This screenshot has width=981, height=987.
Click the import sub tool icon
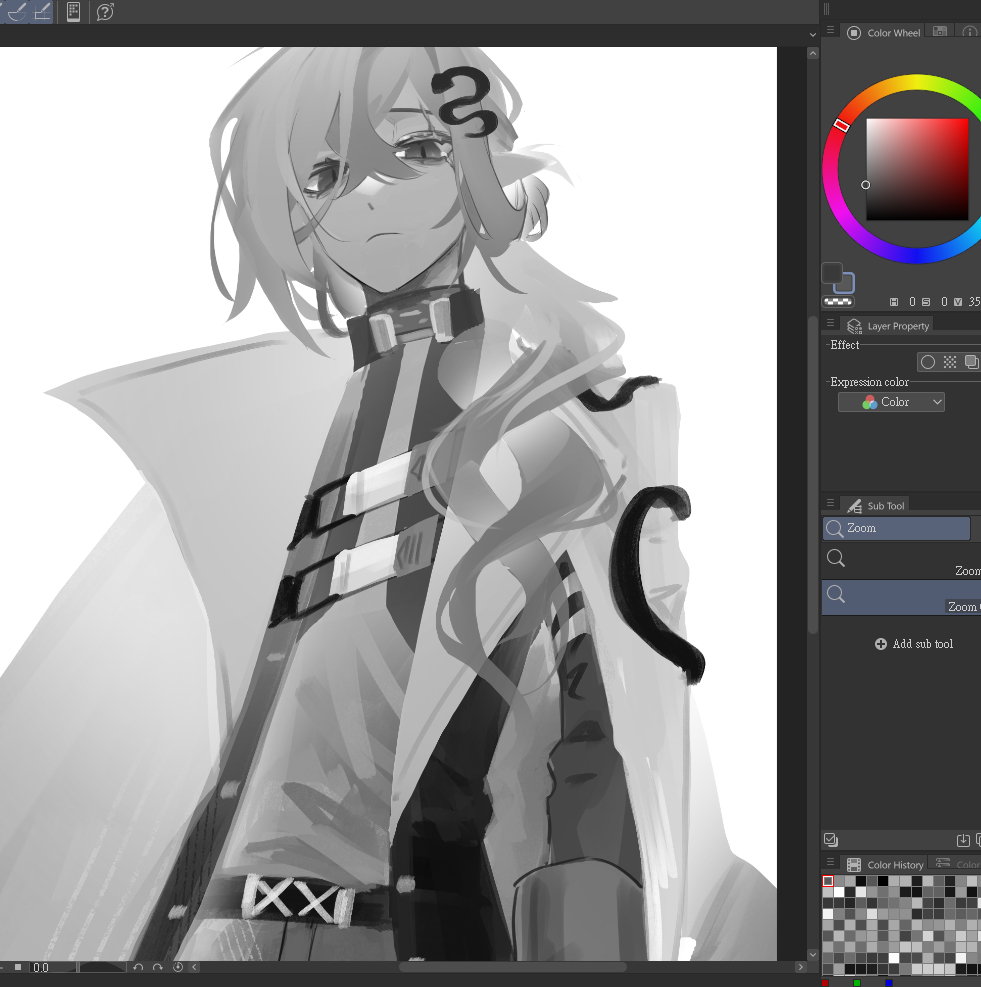[x=963, y=840]
